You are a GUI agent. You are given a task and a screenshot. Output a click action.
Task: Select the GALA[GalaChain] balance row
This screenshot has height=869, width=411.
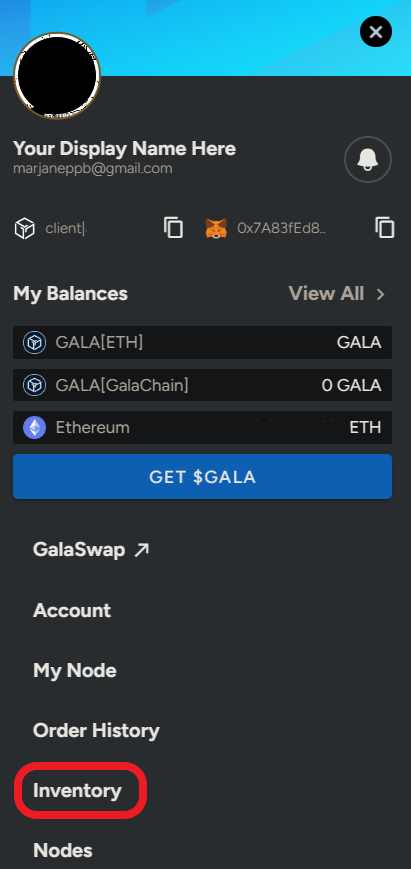(202, 385)
